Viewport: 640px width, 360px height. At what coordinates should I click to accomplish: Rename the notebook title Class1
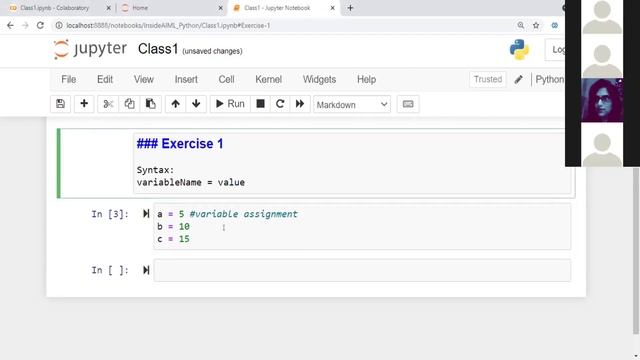click(158, 49)
